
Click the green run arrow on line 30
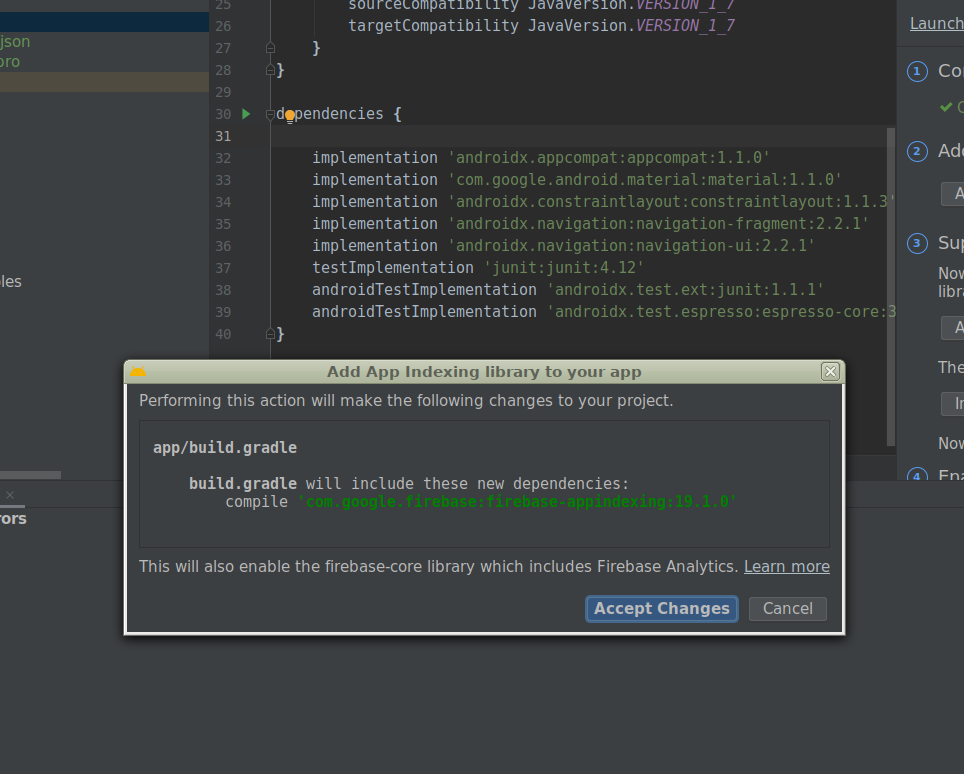point(246,114)
